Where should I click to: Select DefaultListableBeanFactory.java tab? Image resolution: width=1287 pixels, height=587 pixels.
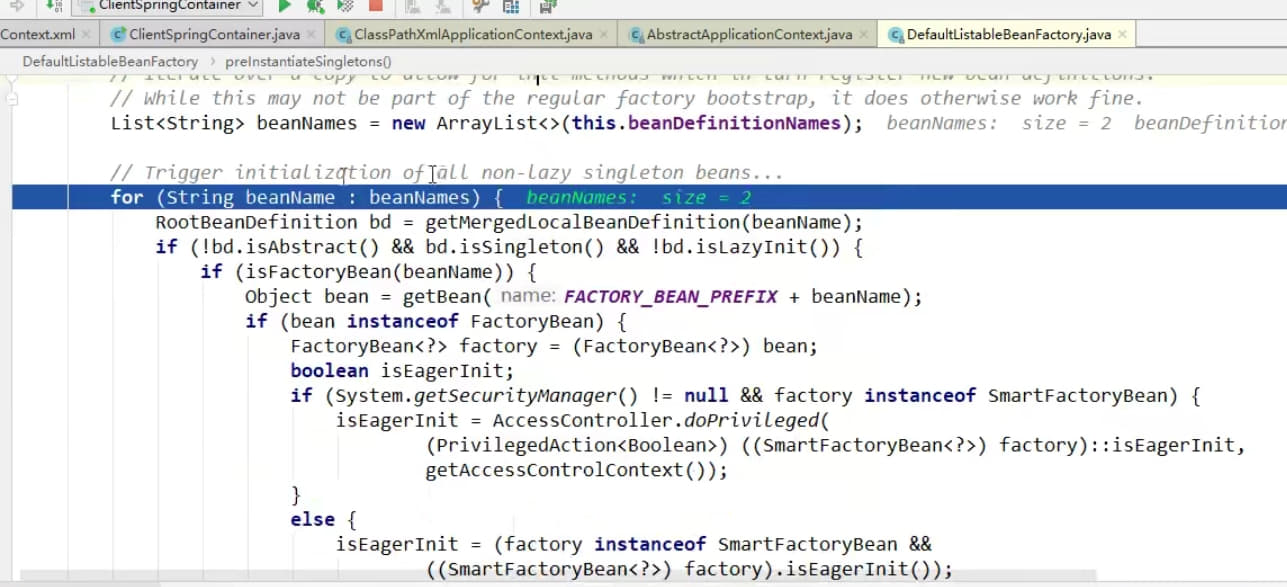pyautogui.click(x=1008, y=34)
